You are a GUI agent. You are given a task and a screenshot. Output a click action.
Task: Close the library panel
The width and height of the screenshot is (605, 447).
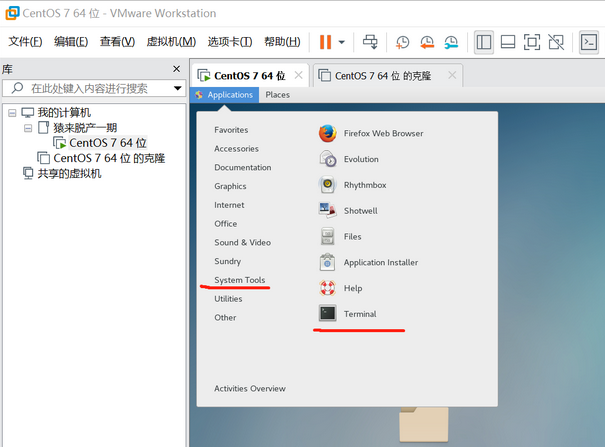coord(176,69)
